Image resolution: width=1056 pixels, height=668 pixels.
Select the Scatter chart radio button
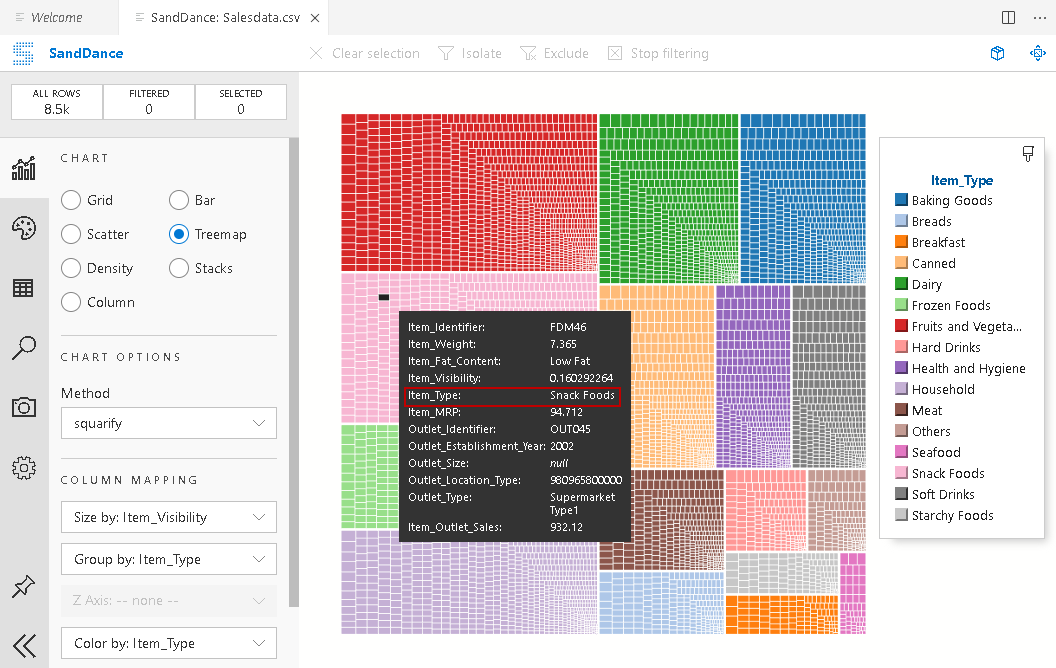[x=71, y=234]
